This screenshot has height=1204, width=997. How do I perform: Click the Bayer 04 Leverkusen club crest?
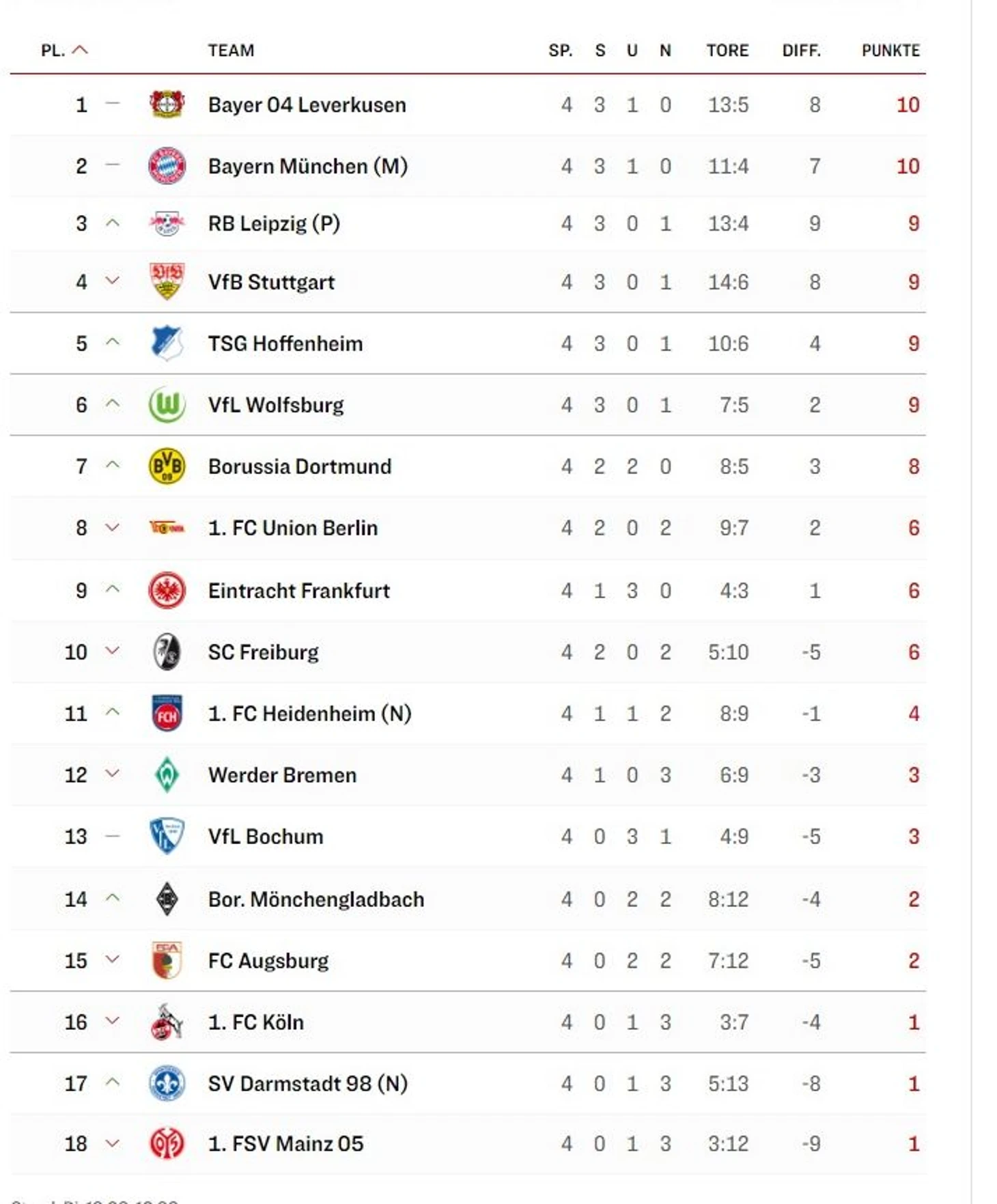(x=167, y=104)
